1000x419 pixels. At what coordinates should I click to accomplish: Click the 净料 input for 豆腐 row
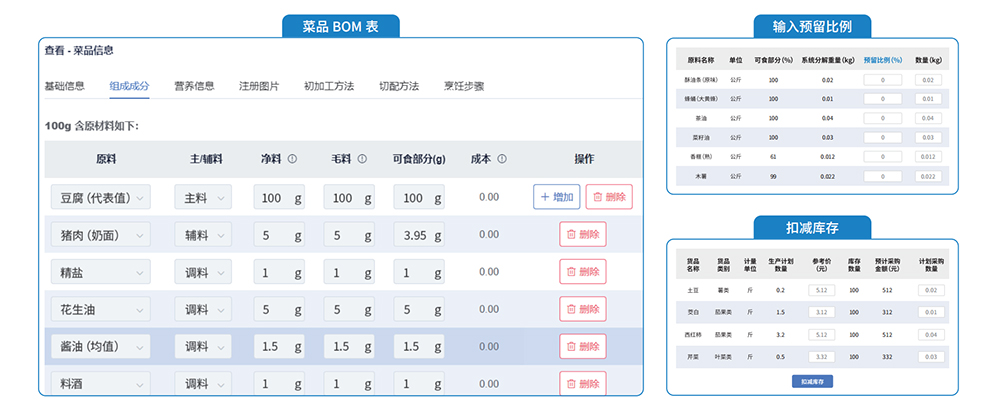click(x=280, y=197)
